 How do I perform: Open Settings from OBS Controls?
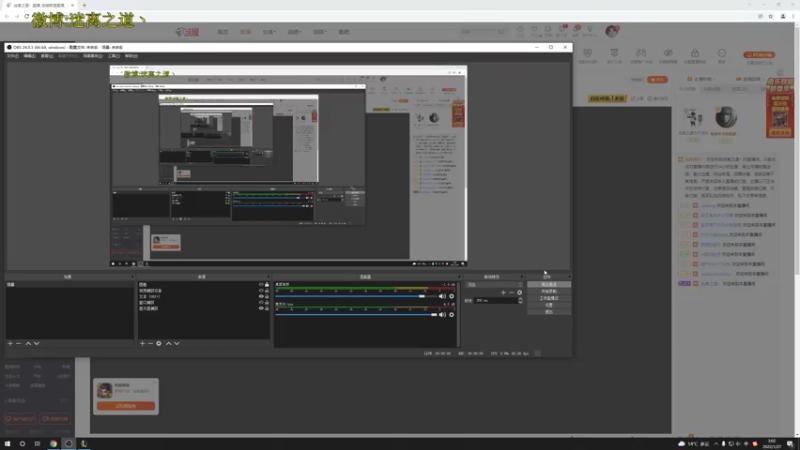[x=549, y=305]
